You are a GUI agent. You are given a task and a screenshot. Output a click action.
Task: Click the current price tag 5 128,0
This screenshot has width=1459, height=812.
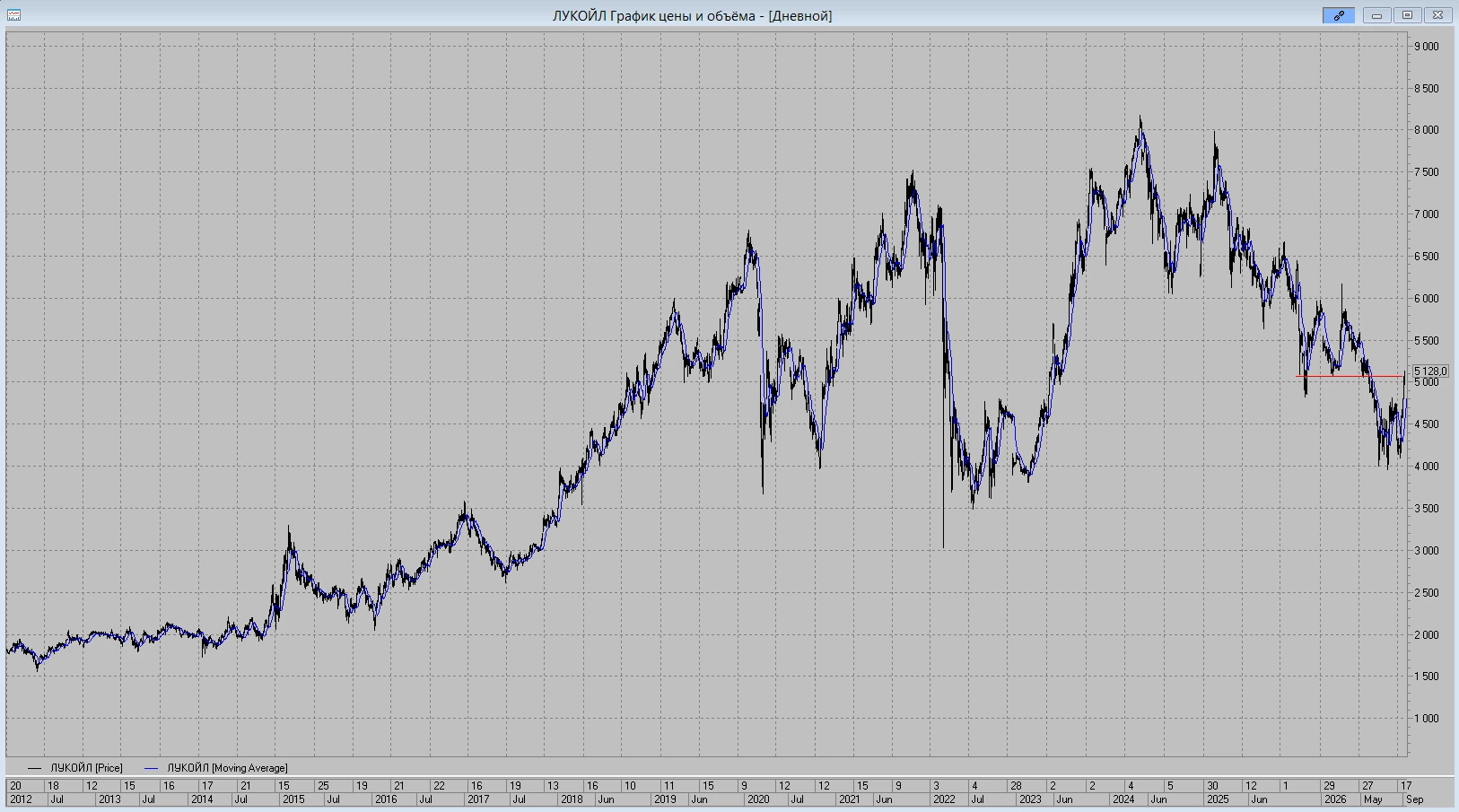pos(1430,371)
